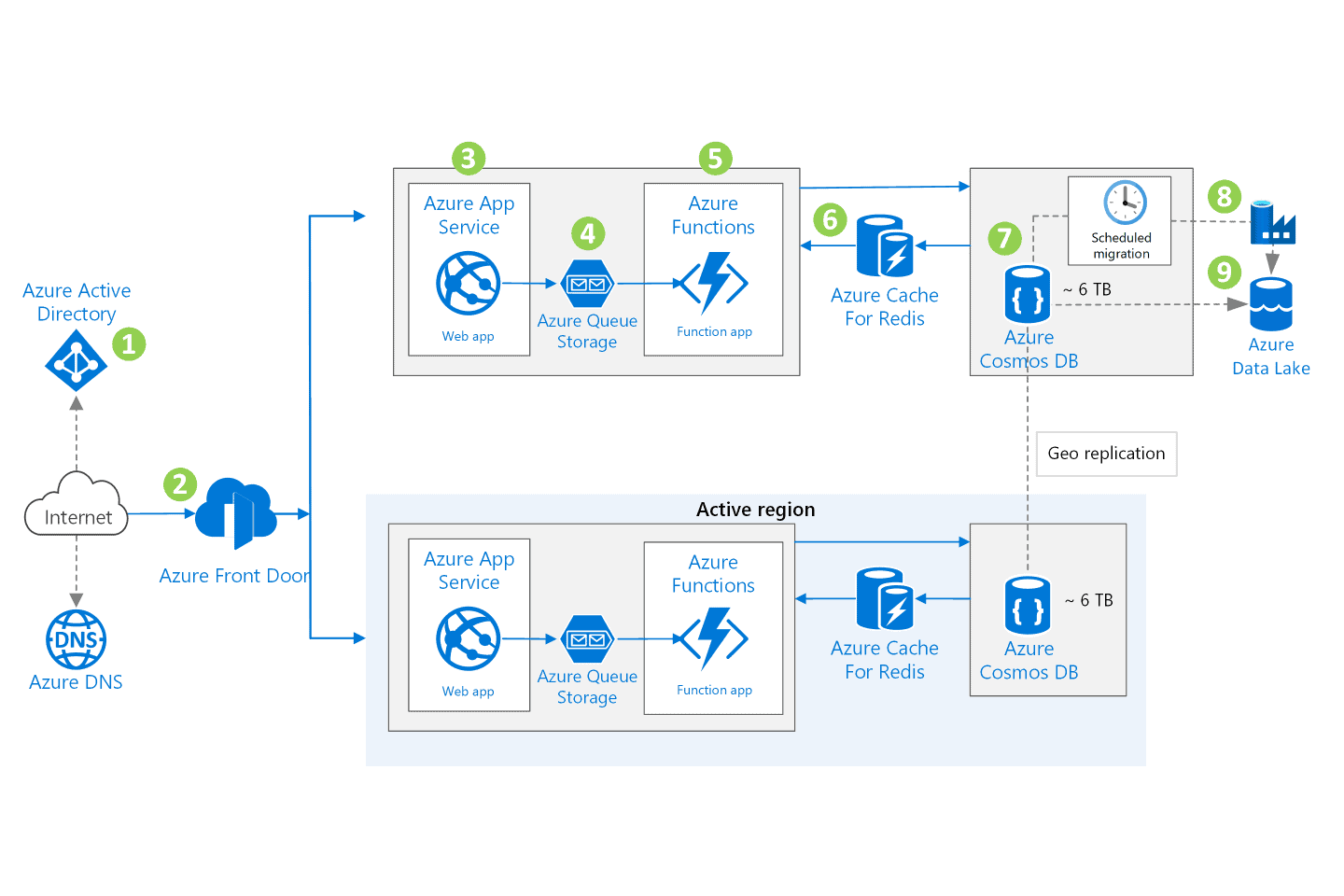Select upper Azure Queue Storage label
This screenshot has width=1344, height=896.
(587, 331)
